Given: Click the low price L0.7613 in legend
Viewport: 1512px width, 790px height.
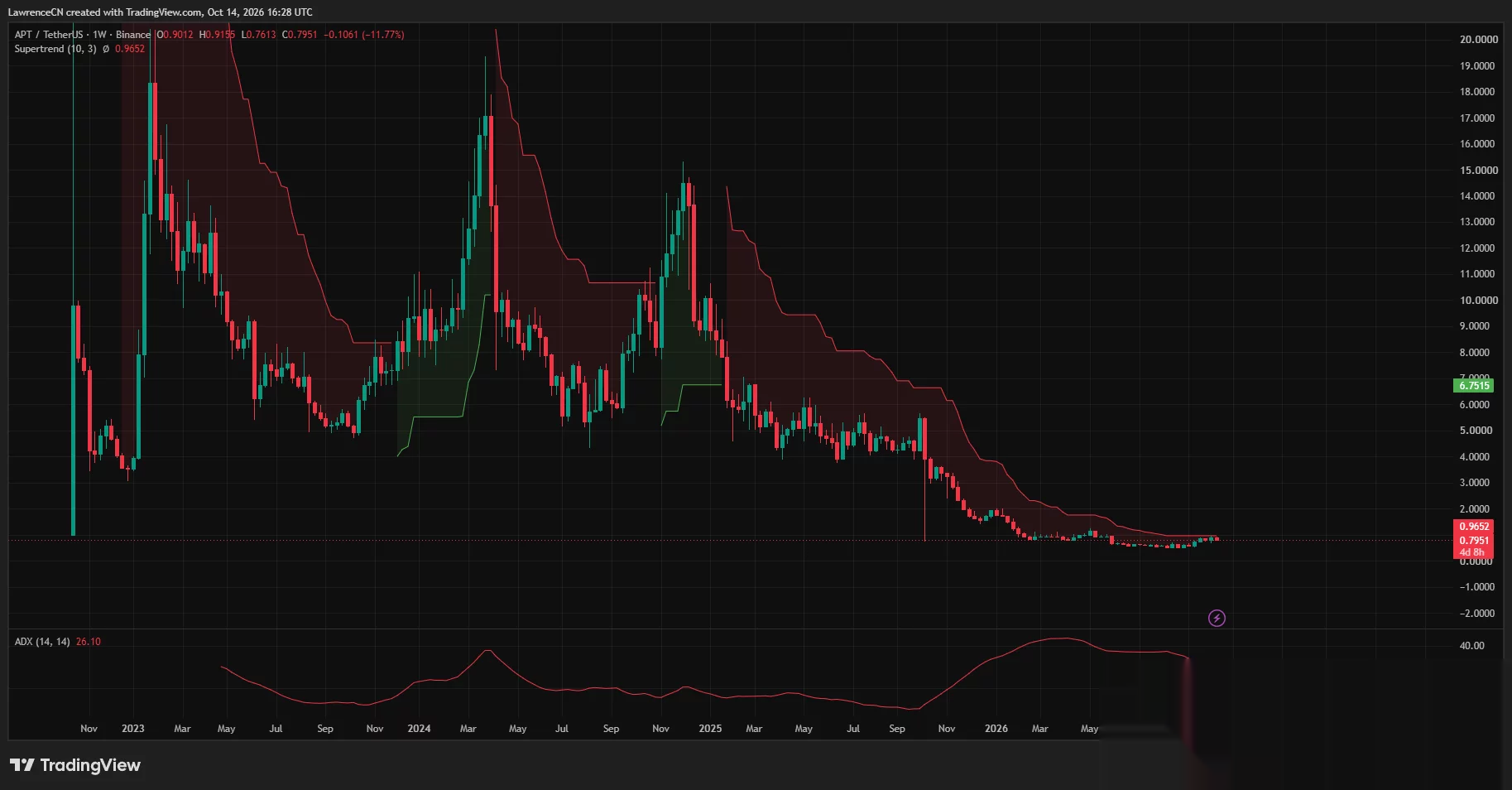Looking at the screenshot, I should (x=258, y=35).
